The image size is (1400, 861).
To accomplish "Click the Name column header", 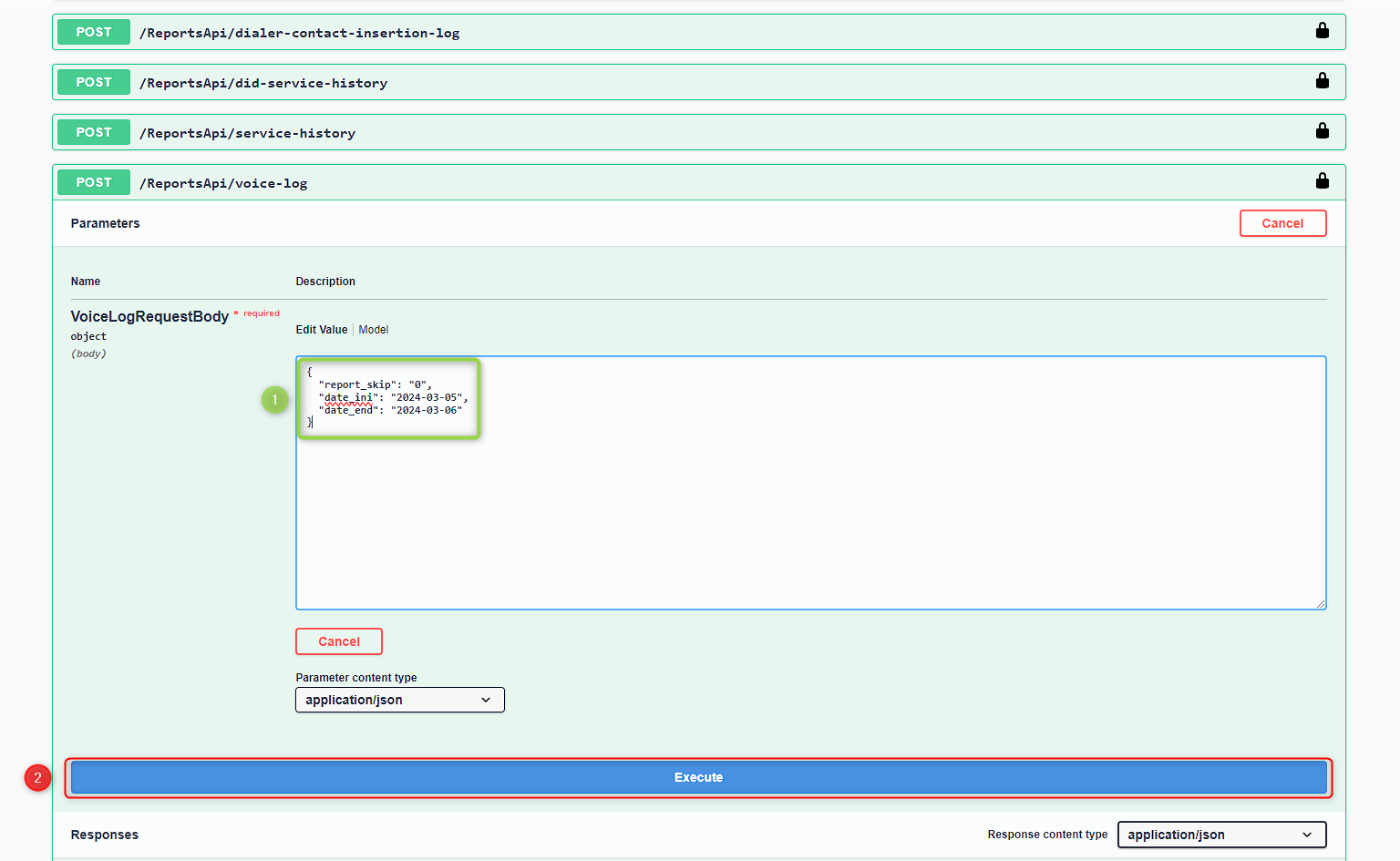I will [86, 282].
